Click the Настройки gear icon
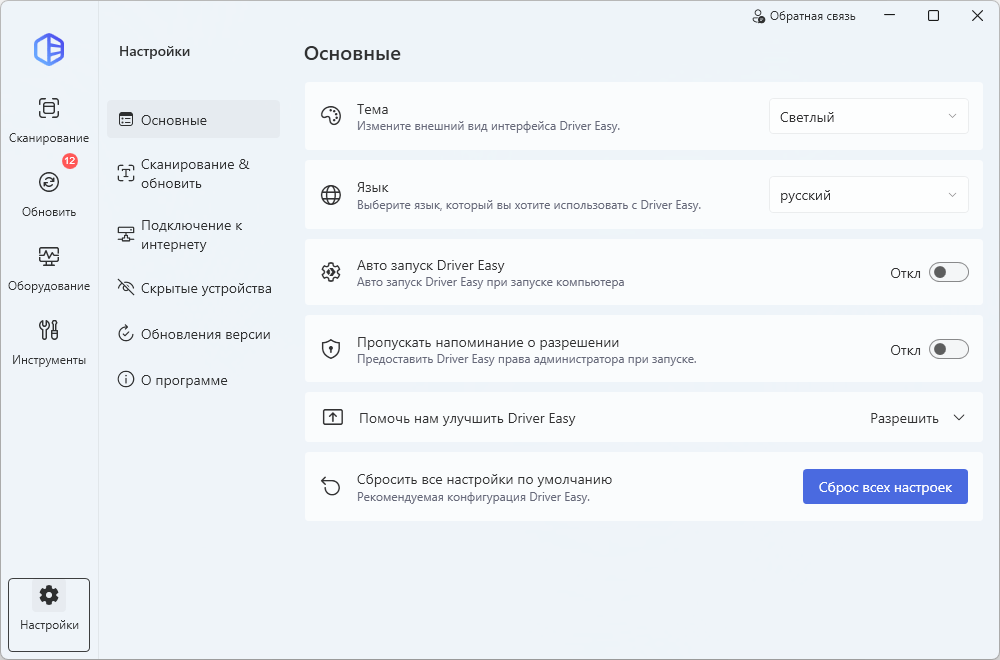The height and width of the screenshot is (660, 1000). [49, 596]
